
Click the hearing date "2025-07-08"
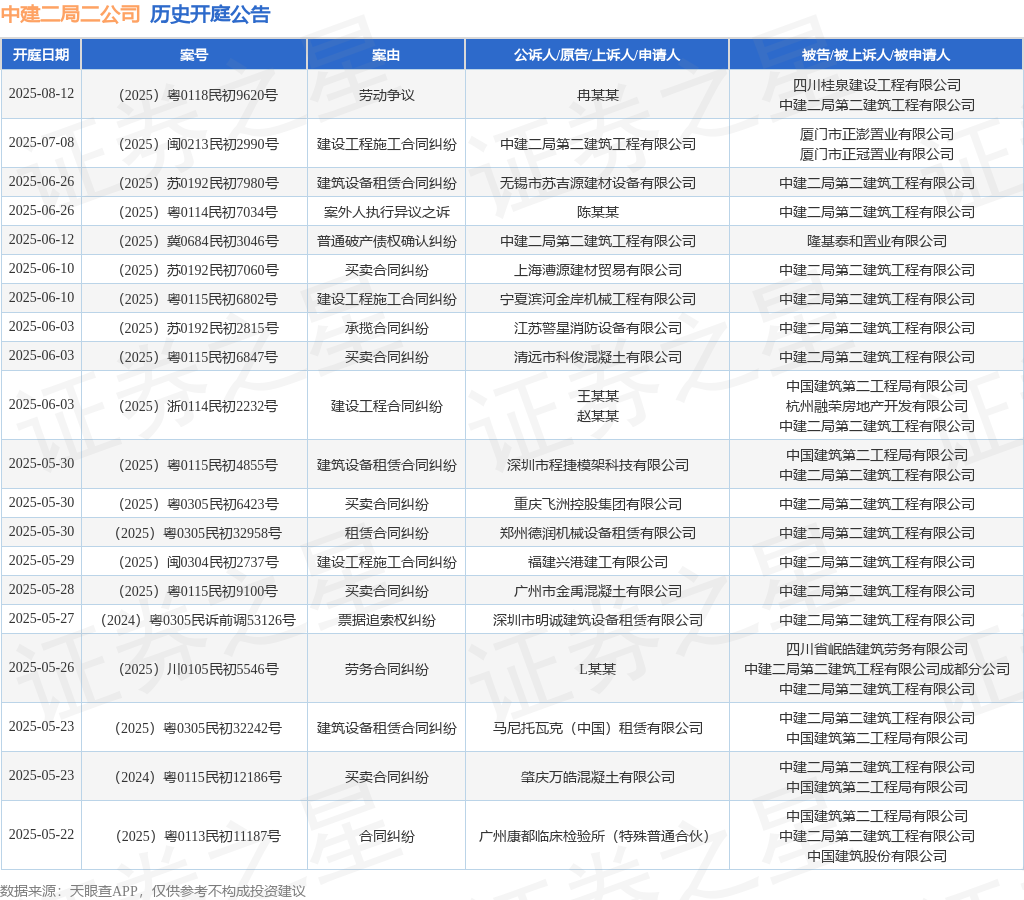(41, 142)
